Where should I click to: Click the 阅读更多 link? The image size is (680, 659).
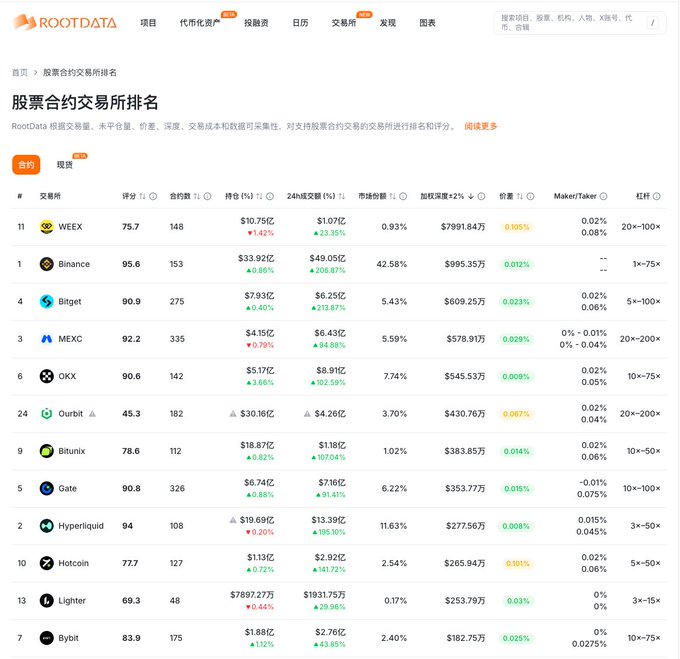pos(481,126)
